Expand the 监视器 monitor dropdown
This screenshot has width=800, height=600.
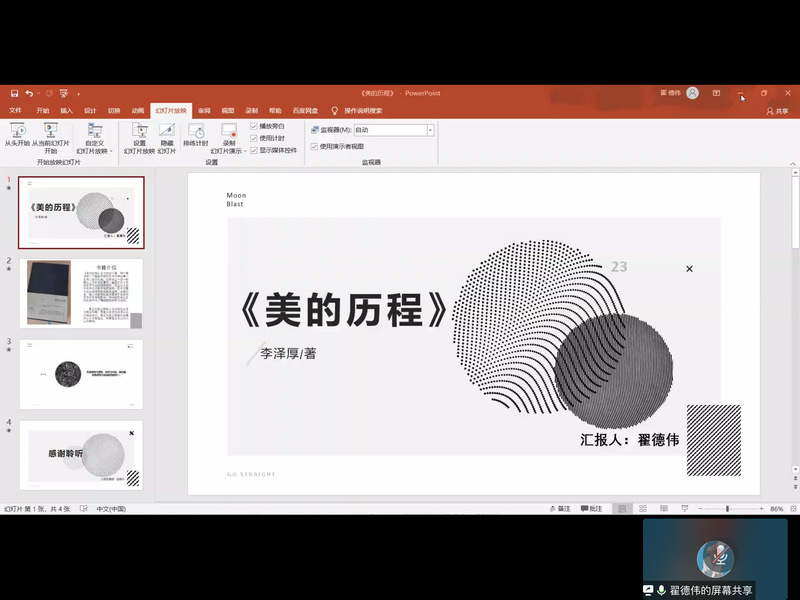pyautogui.click(x=430, y=130)
